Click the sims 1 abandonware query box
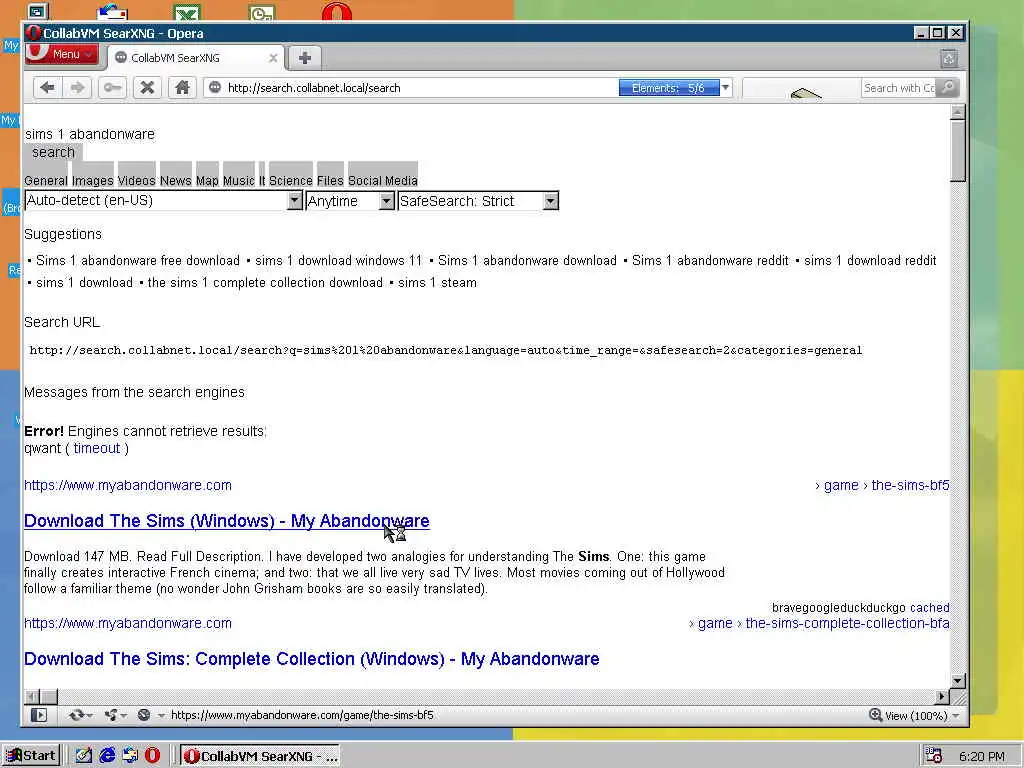 (89, 135)
